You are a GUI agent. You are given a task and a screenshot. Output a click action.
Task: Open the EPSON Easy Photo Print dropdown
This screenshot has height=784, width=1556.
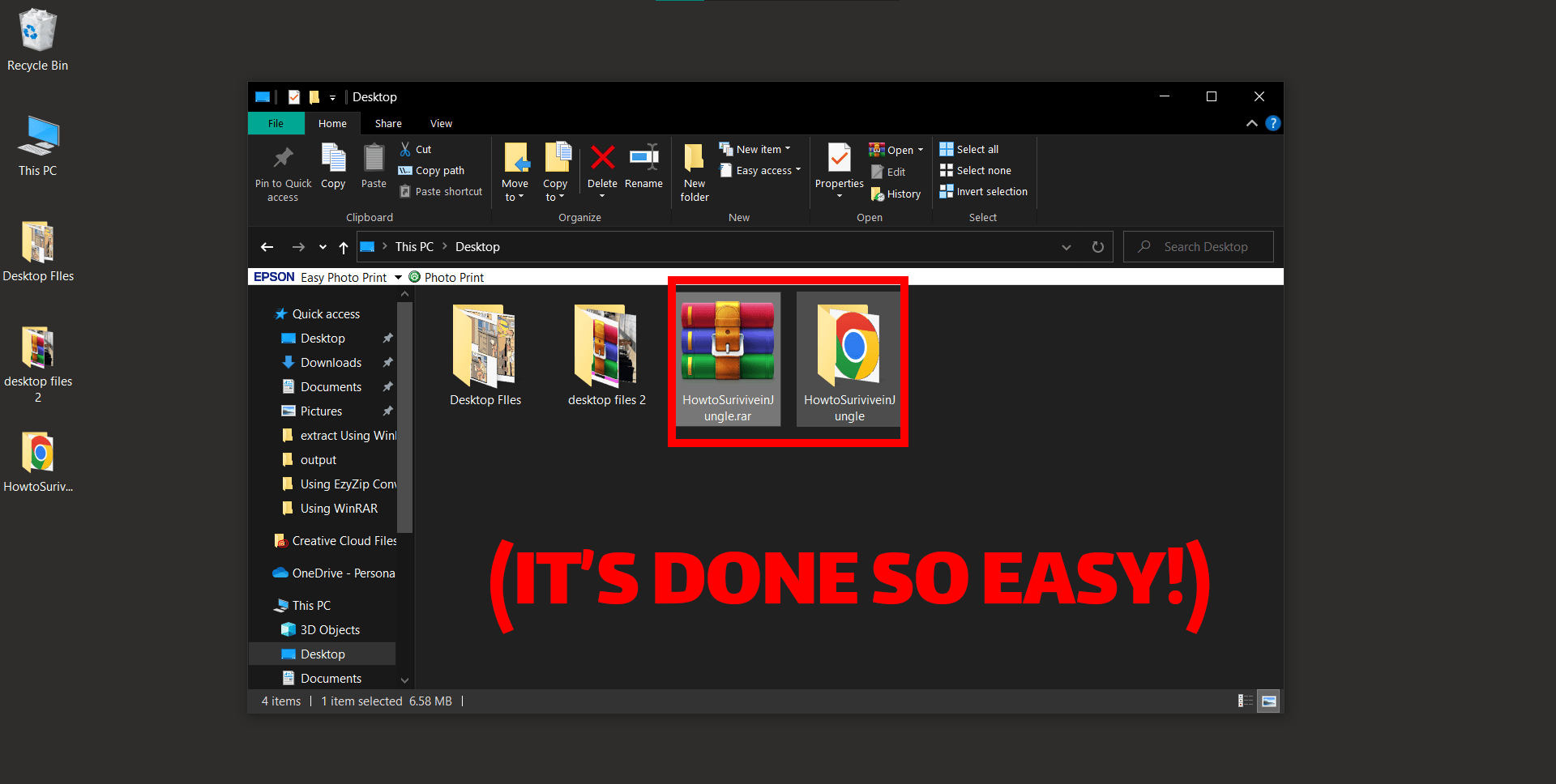pyautogui.click(x=398, y=277)
